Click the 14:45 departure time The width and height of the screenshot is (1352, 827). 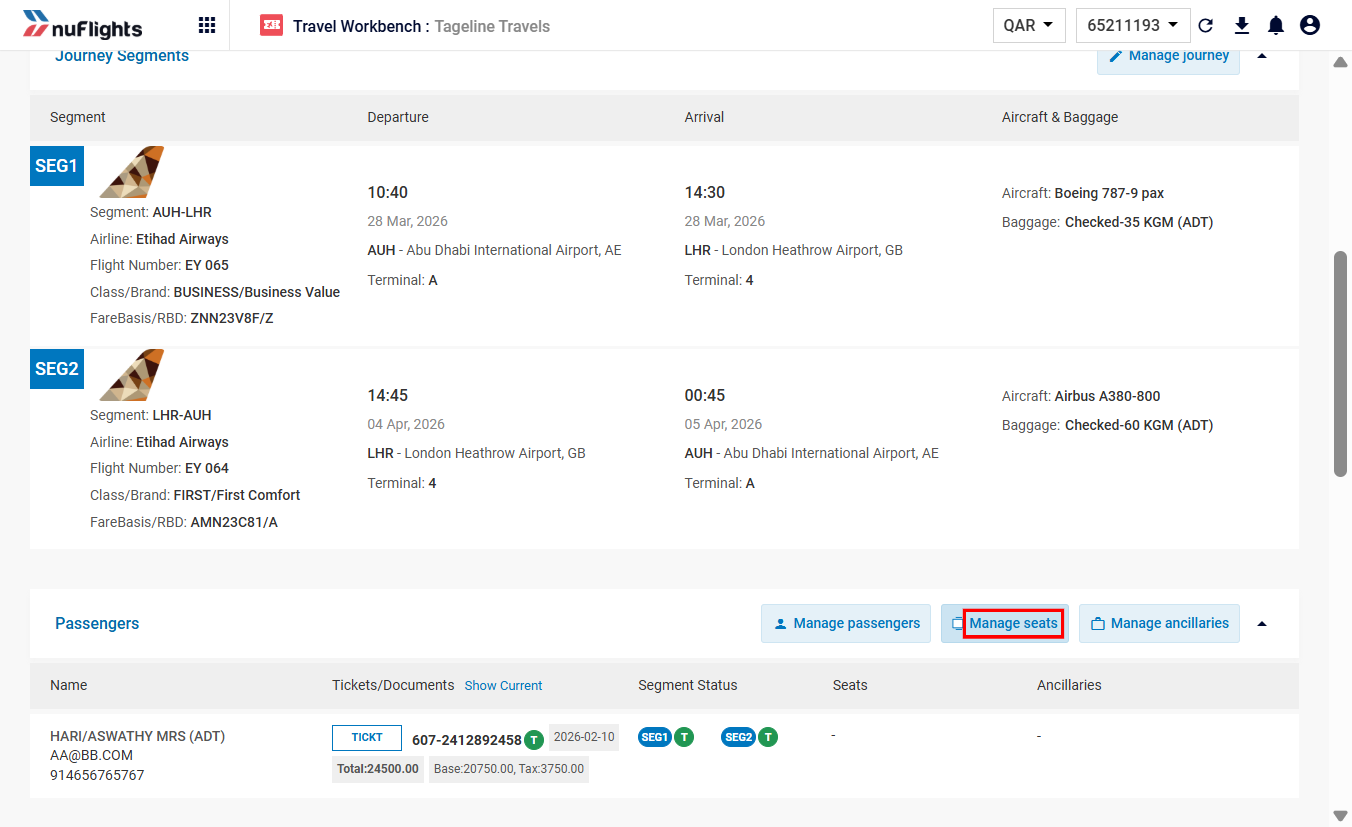(388, 395)
